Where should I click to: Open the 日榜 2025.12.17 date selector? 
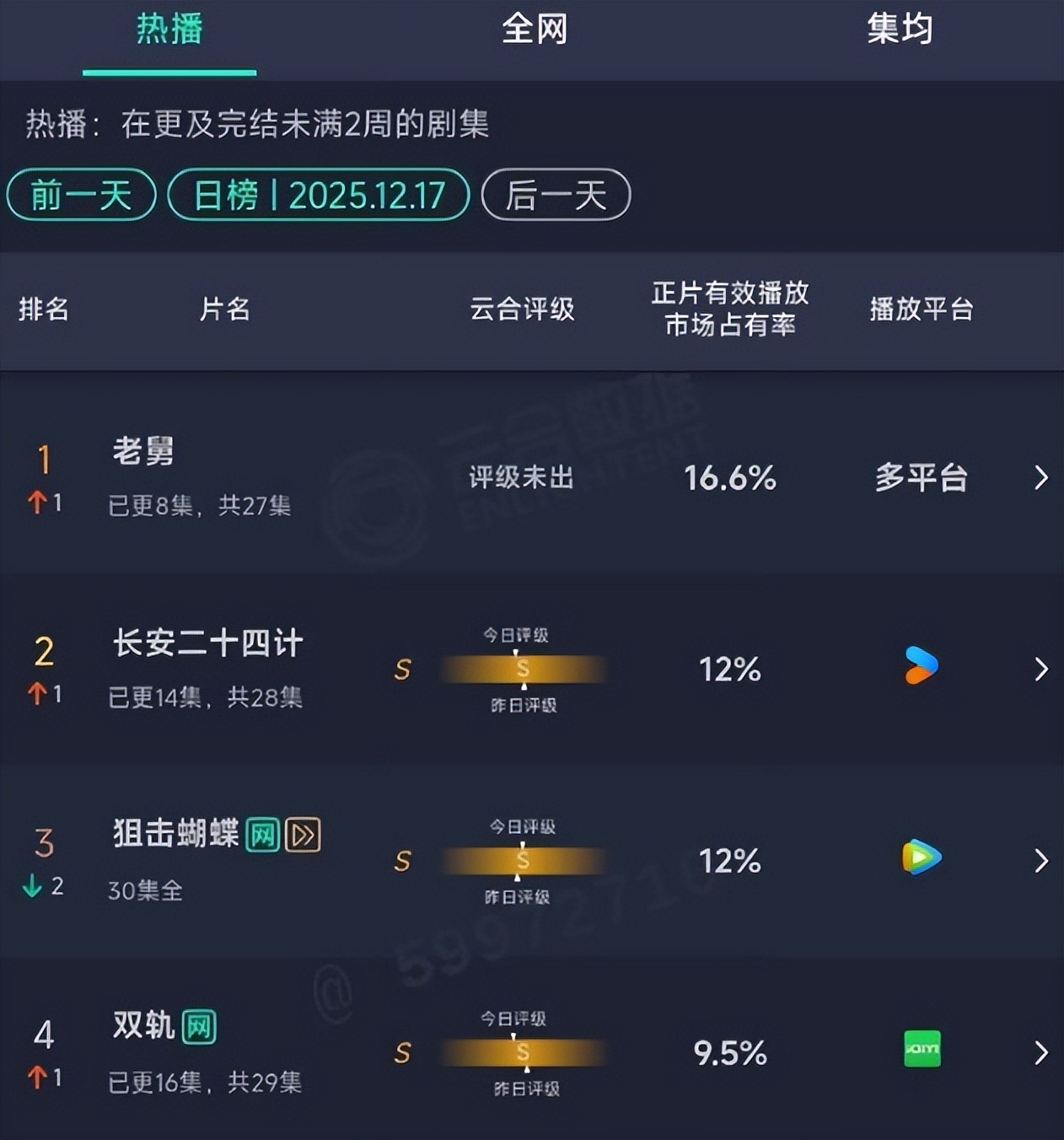click(x=319, y=196)
